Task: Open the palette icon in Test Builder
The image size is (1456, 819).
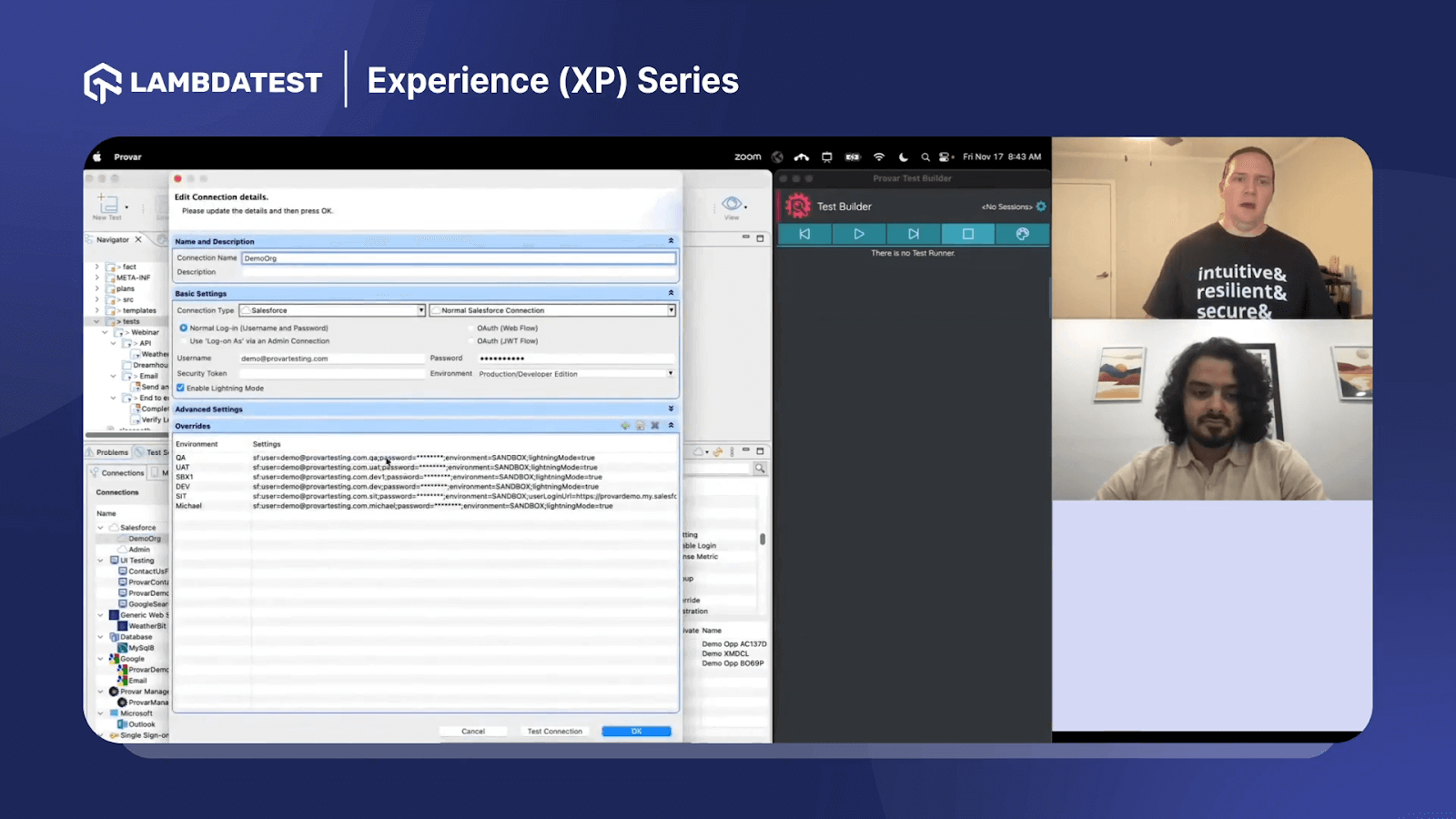Action: [x=1022, y=234]
